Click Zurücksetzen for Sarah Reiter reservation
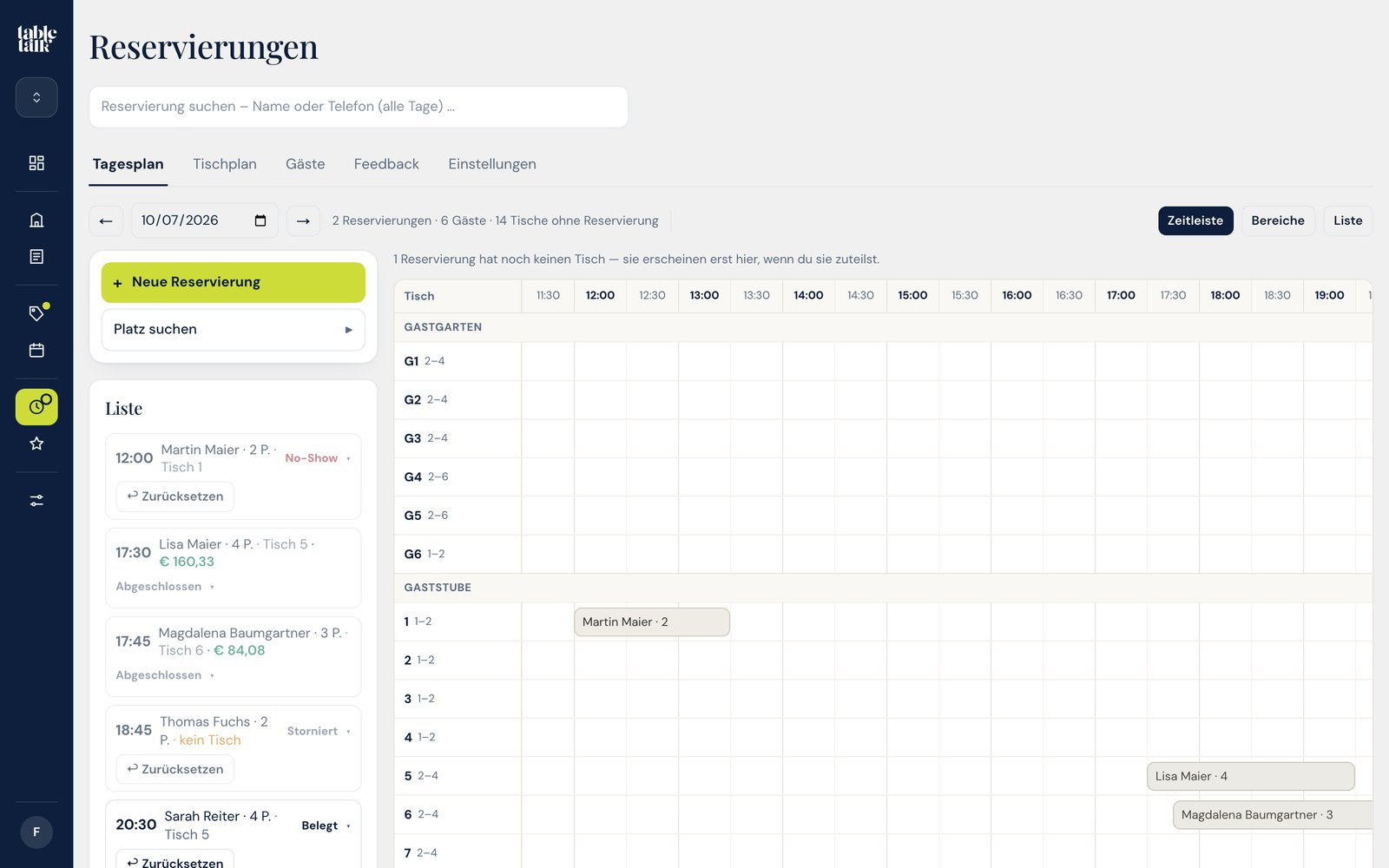 [175, 860]
